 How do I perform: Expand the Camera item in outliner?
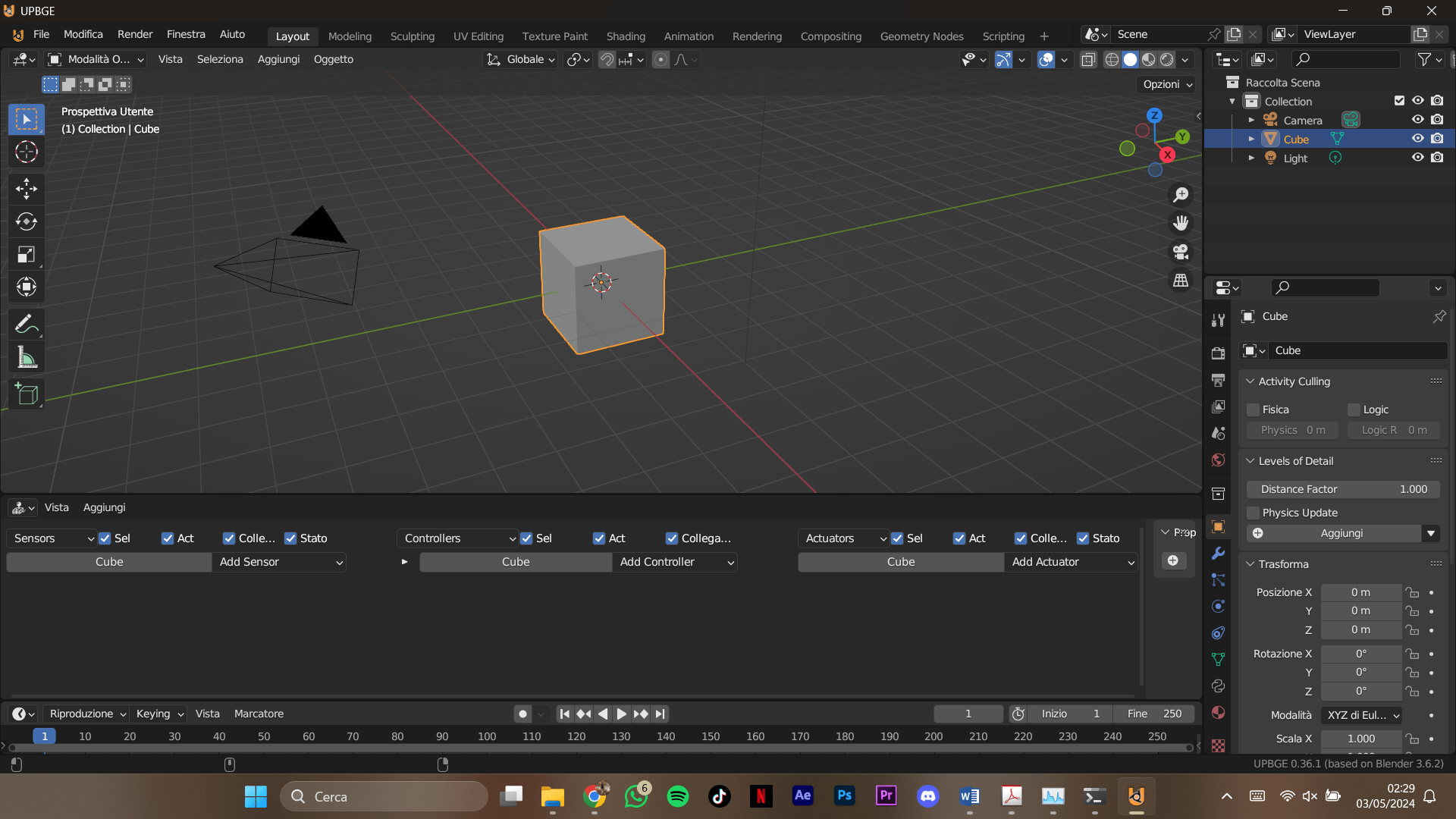click(x=1251, y=120)
